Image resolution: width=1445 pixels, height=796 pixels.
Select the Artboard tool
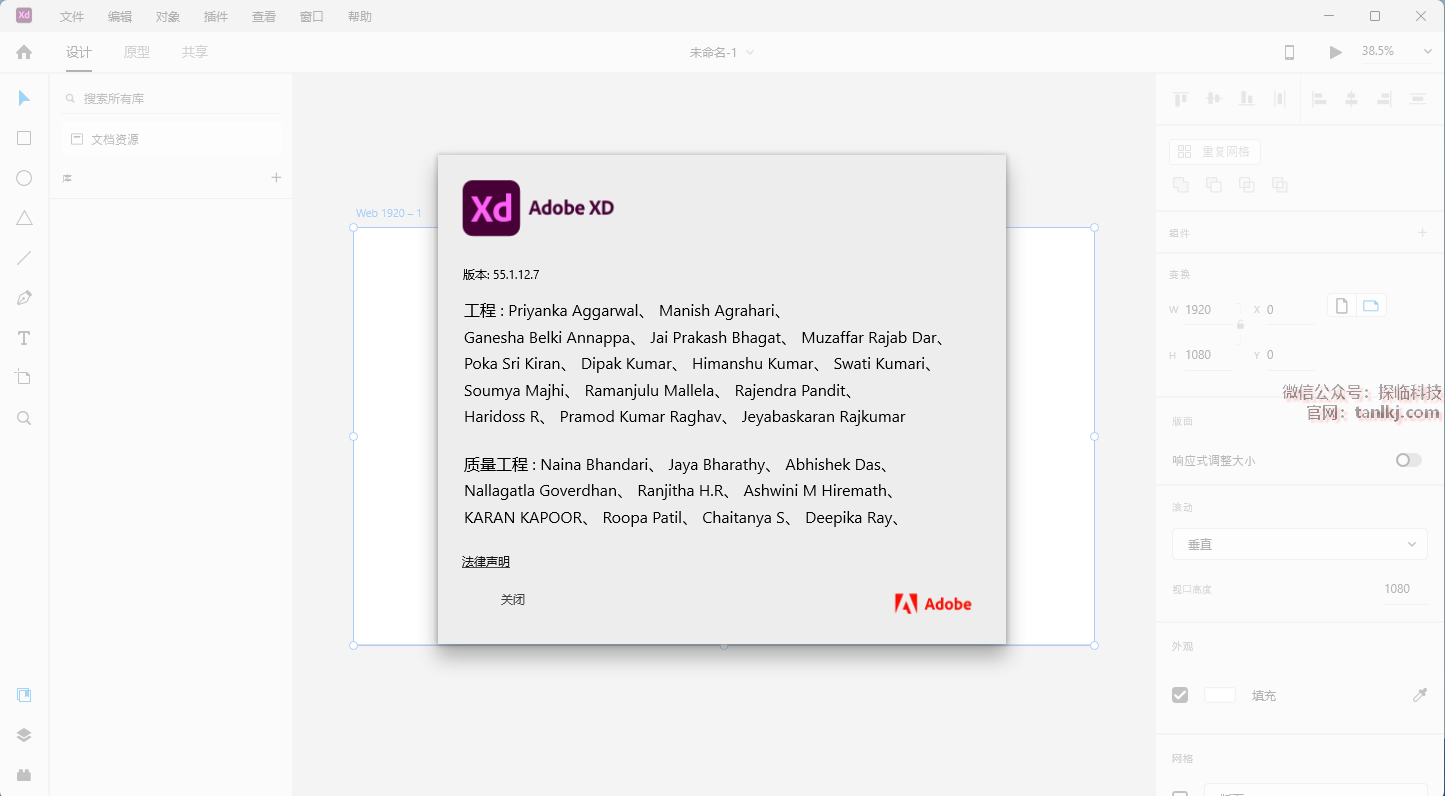pyautogui.click(x=24, y=378)
